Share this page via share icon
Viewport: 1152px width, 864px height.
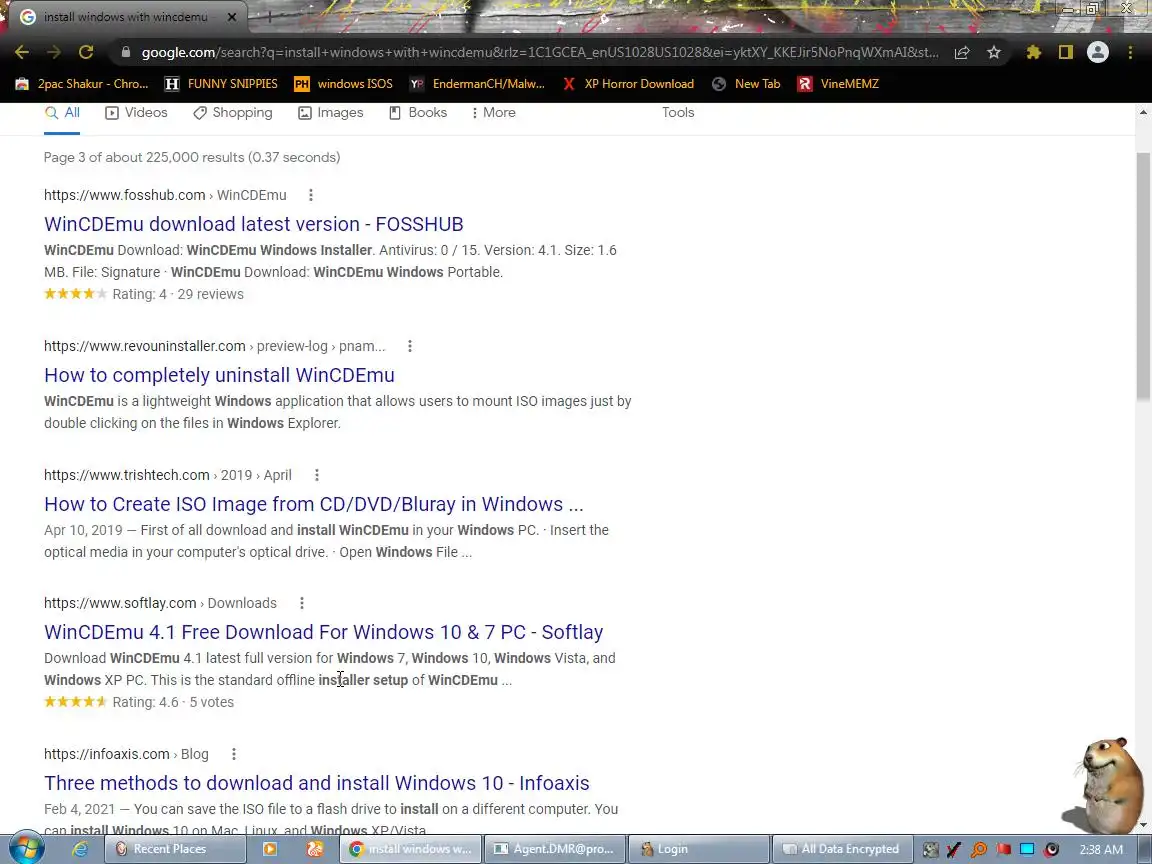pyautogui.click(x=962, y=52)
